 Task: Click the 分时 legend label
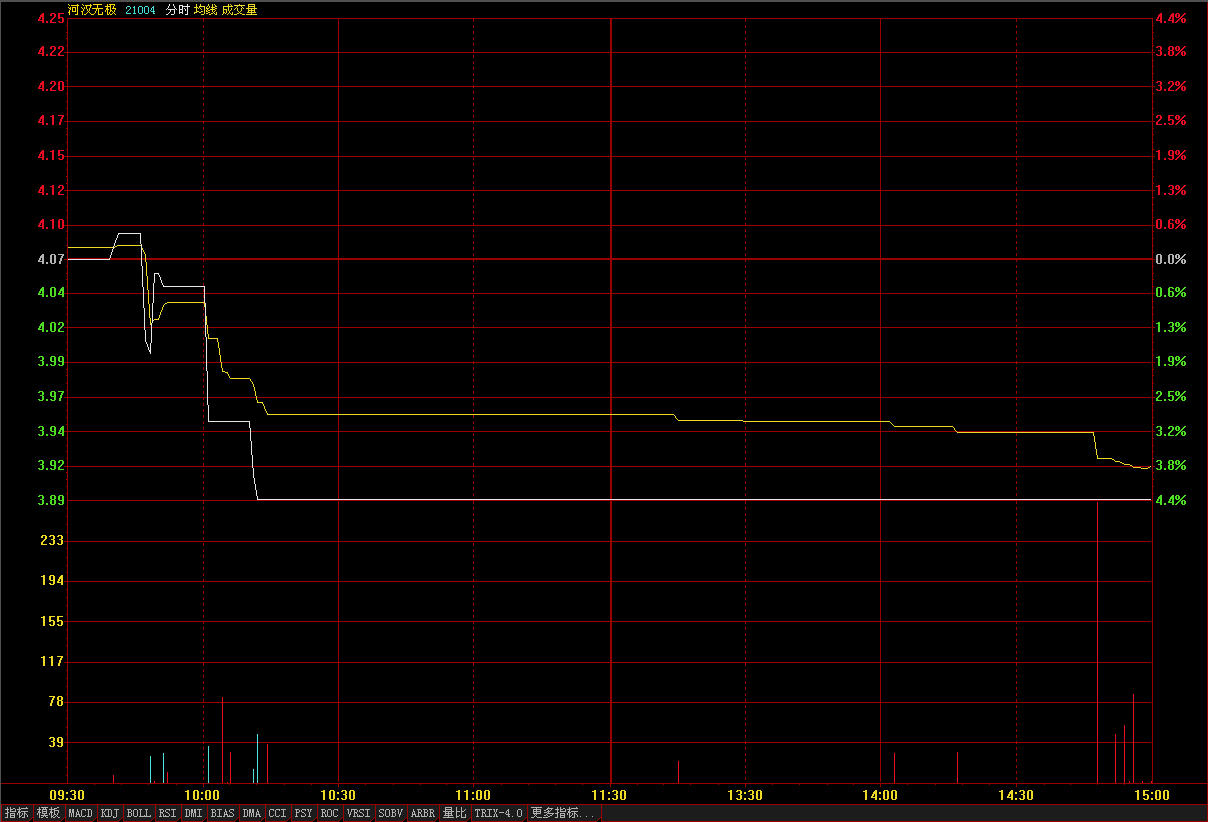point(177,9)
